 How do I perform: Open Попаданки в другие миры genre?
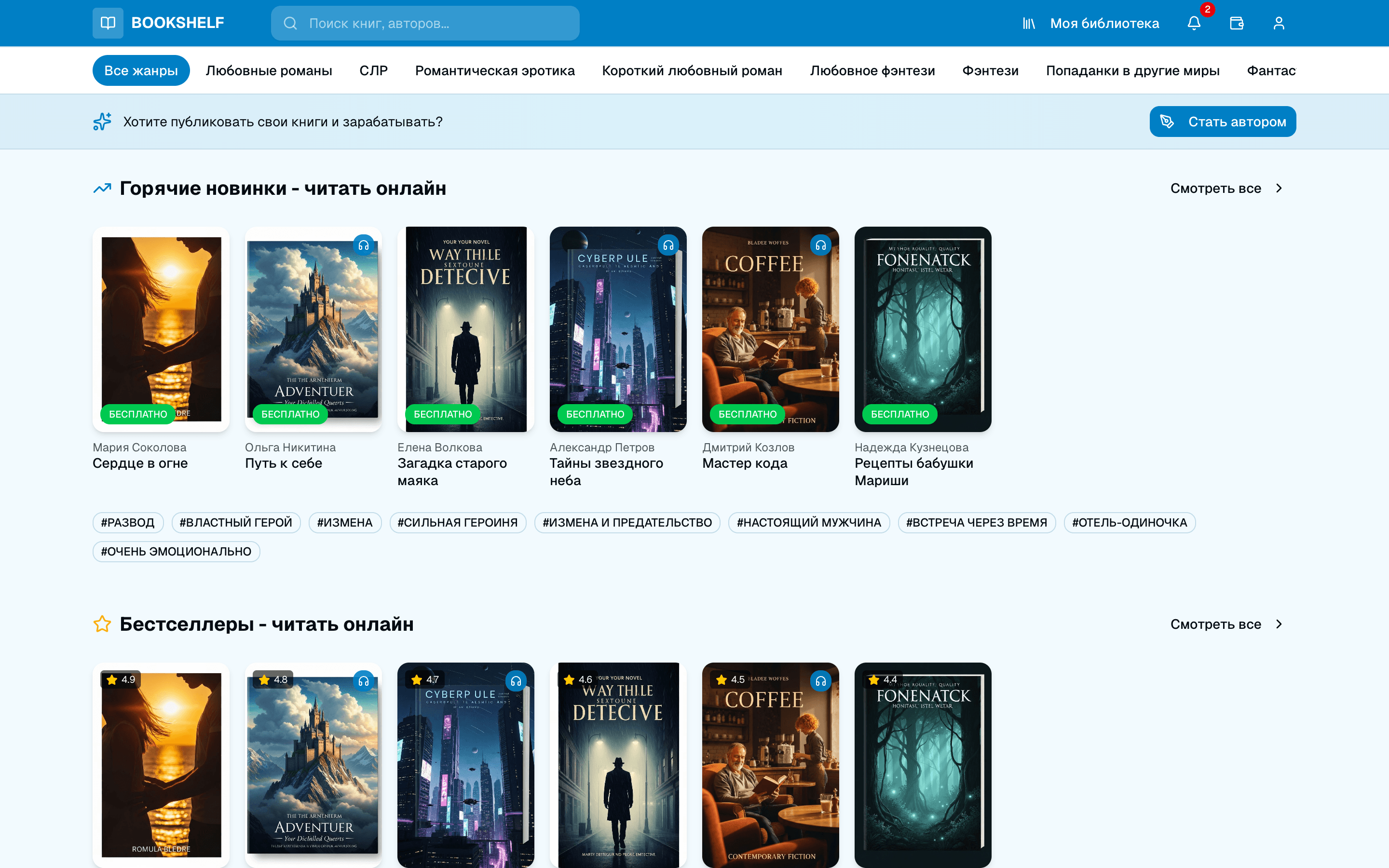pos(1133,70)
